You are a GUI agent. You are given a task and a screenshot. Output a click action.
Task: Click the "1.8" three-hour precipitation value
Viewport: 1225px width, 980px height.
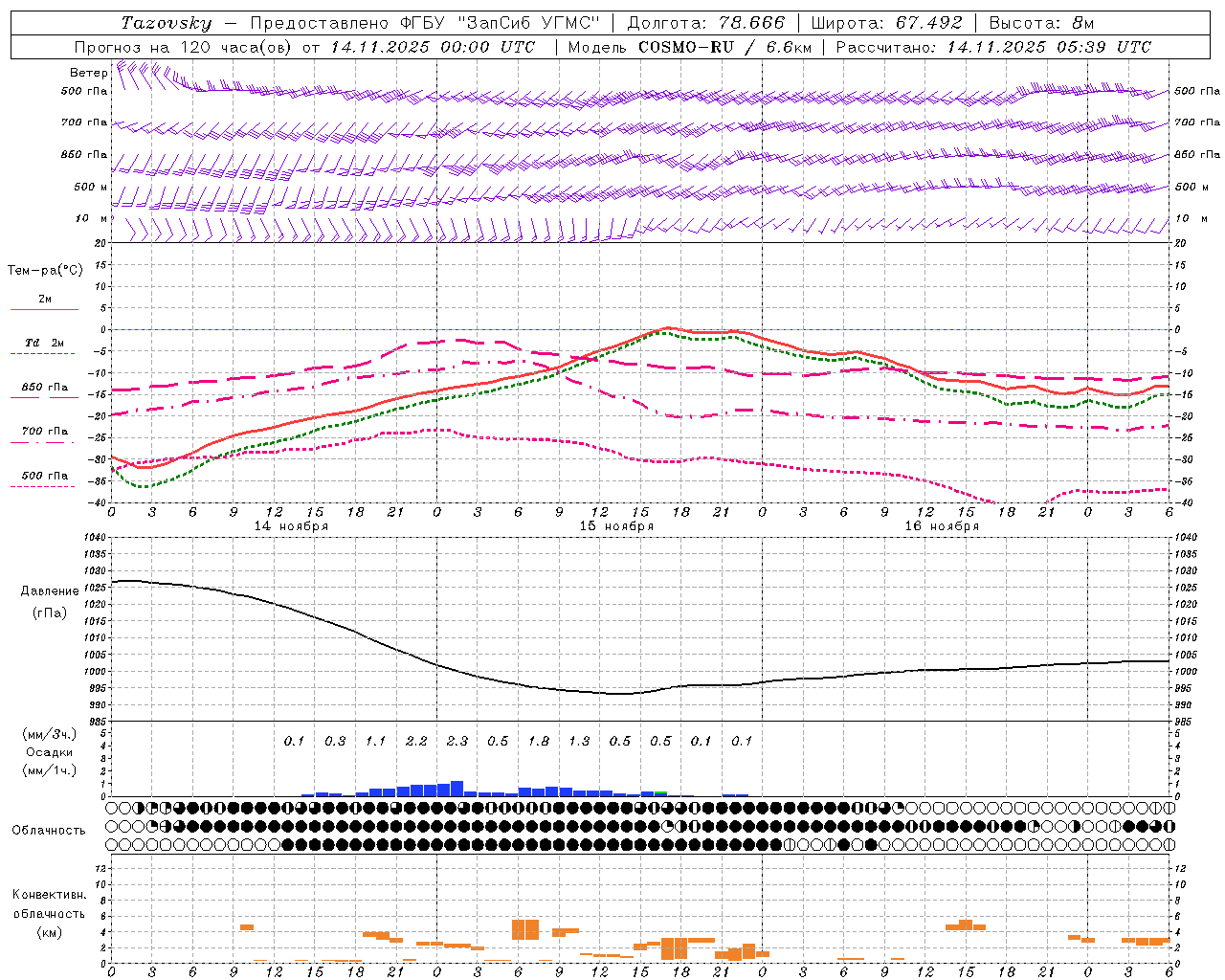tap(539, 742)
